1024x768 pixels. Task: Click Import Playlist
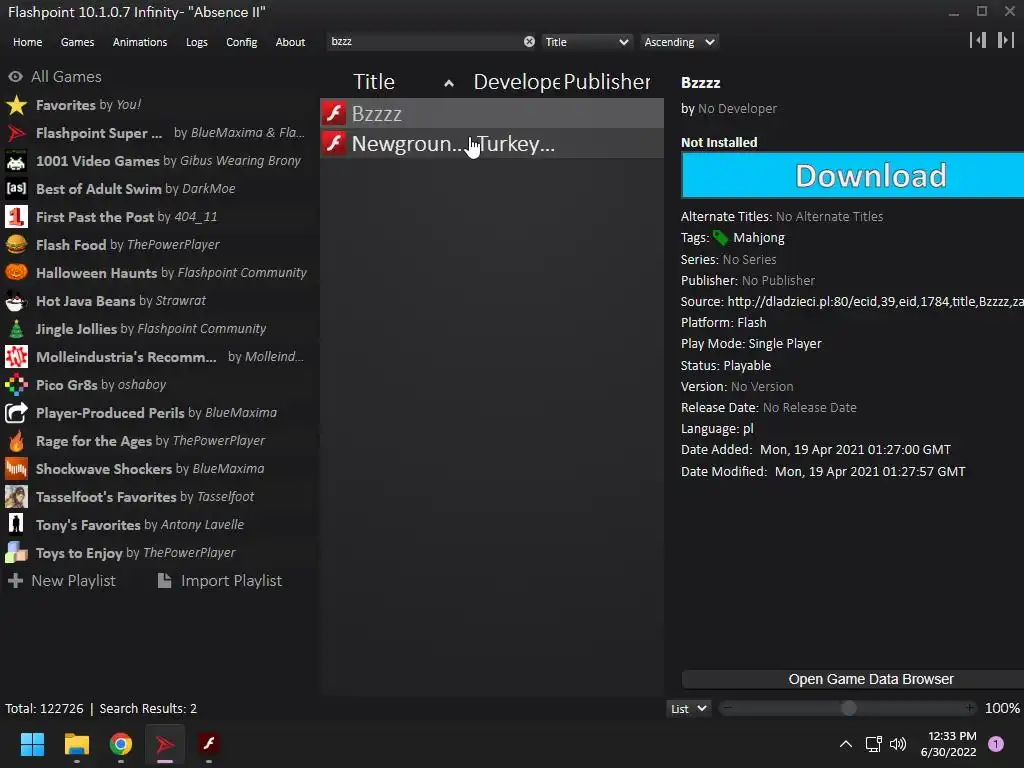coord(219,581)
